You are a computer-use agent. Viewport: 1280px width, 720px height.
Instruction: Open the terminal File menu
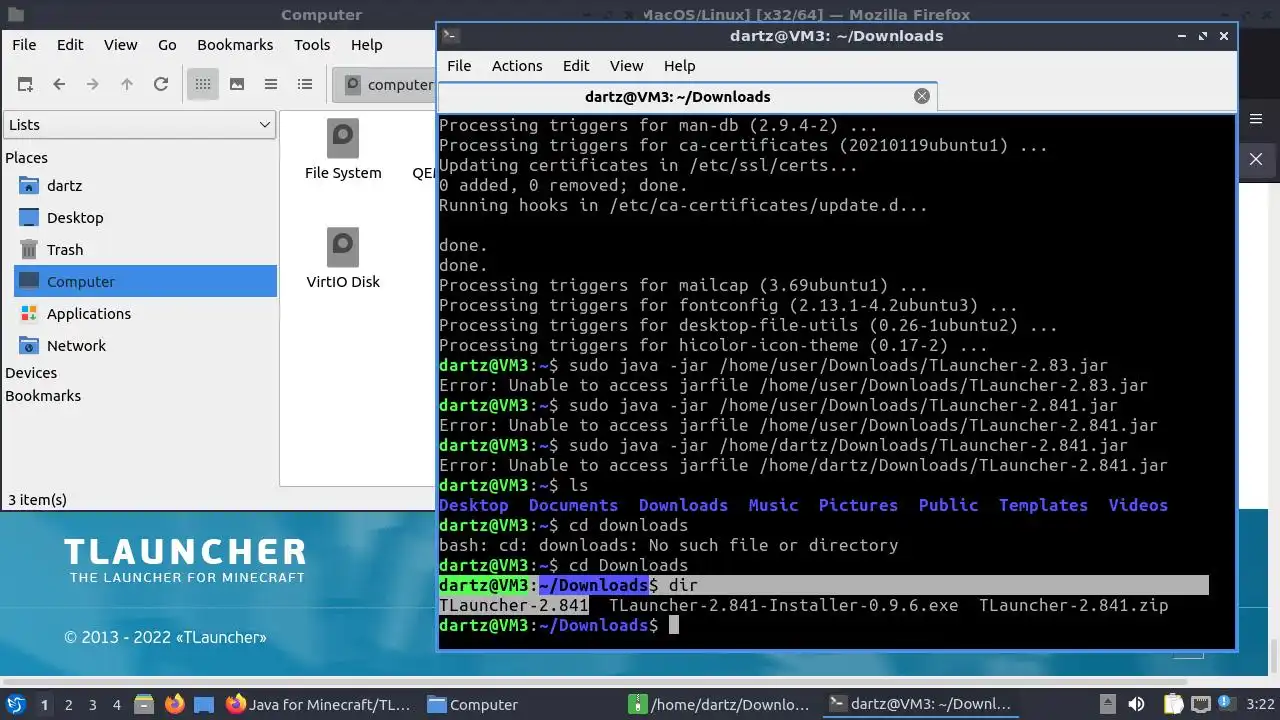pyautogui.click(x=459, y=66)
